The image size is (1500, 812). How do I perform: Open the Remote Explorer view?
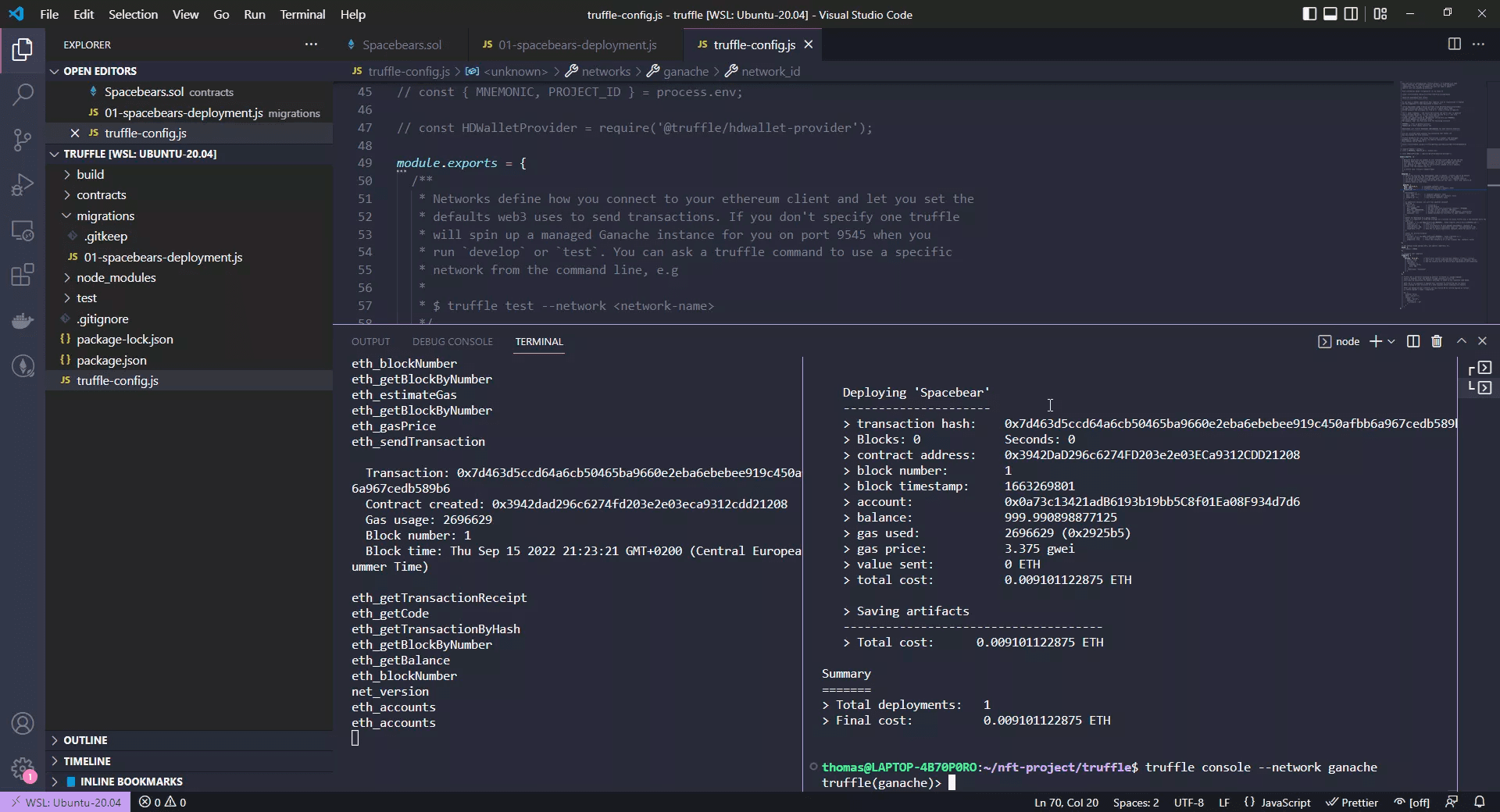pos(23,230)
